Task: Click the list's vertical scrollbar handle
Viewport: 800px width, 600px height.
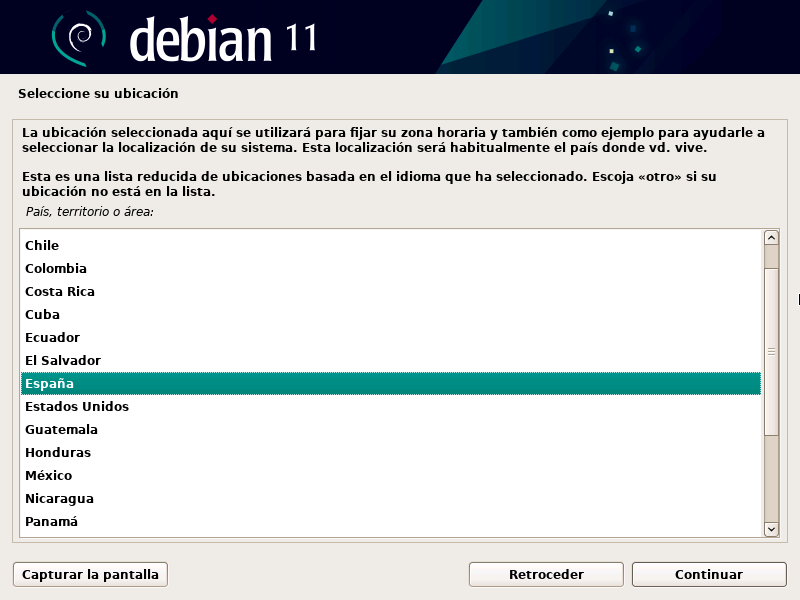Action: click(771, 350)
